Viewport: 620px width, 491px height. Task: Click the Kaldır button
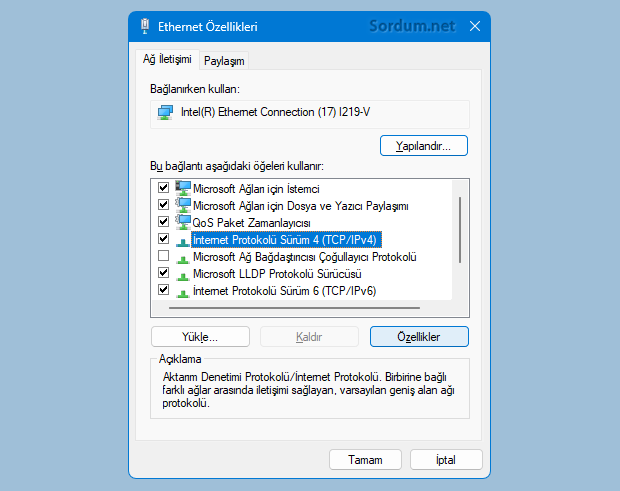pyautogui.click(x=309, y=337)
